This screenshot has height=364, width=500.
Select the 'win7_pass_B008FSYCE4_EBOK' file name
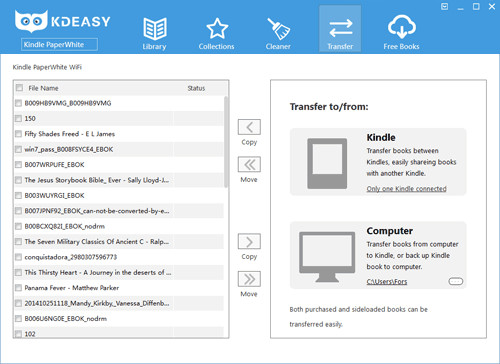click(x=69, y=149)
